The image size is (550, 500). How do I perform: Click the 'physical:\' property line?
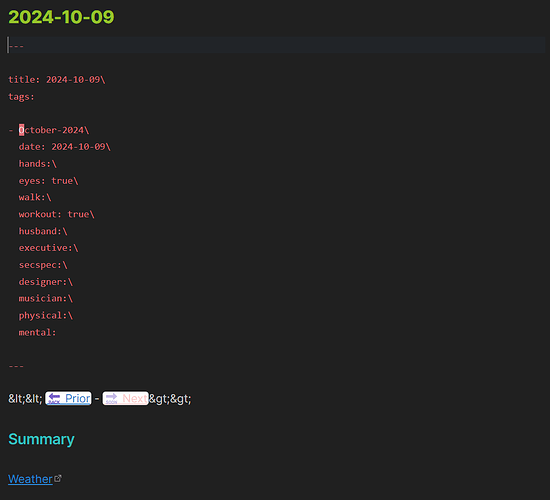point(46,315)
